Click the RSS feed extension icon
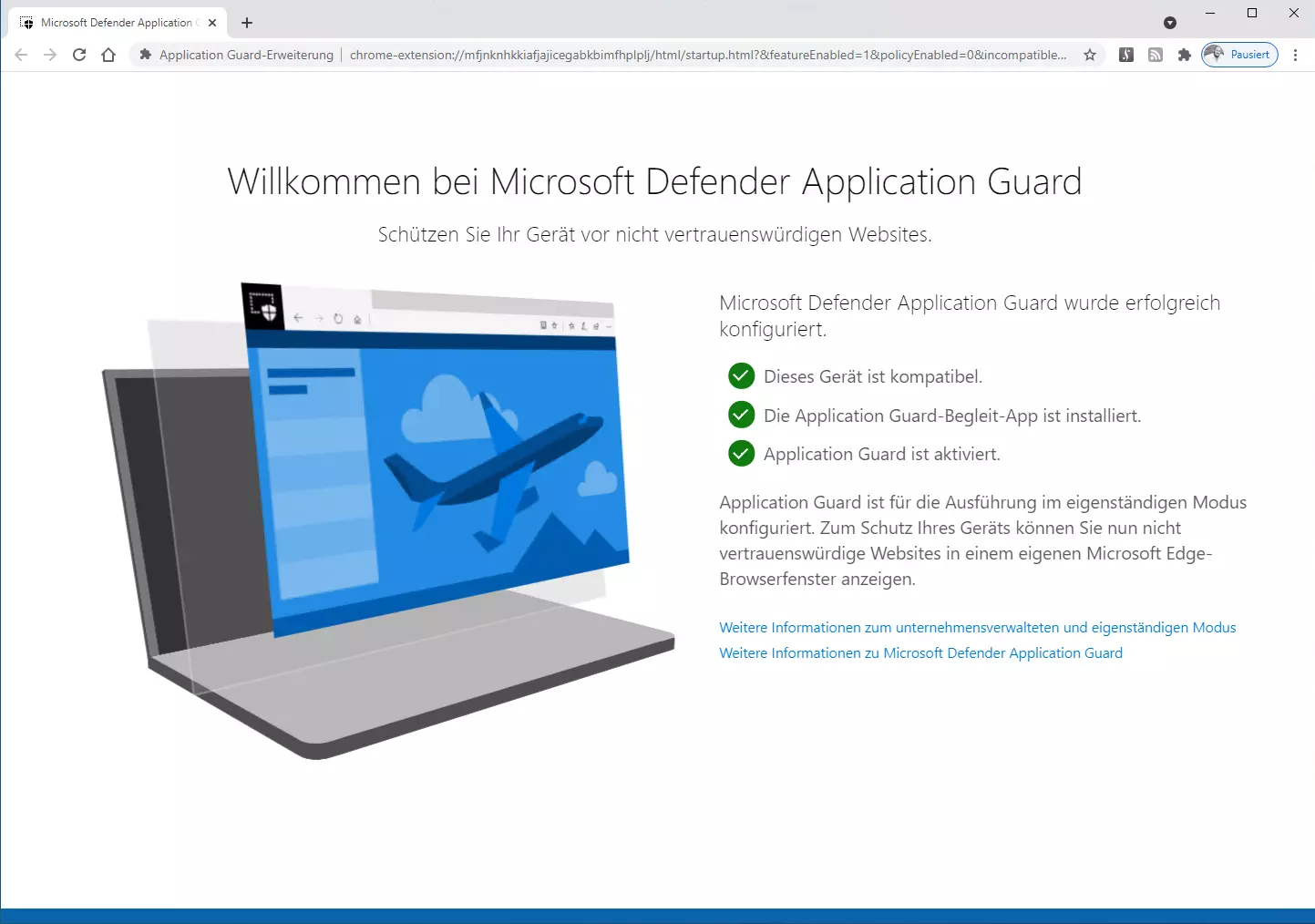This screenshot has height=924, width=1315. coord(1156,55)
